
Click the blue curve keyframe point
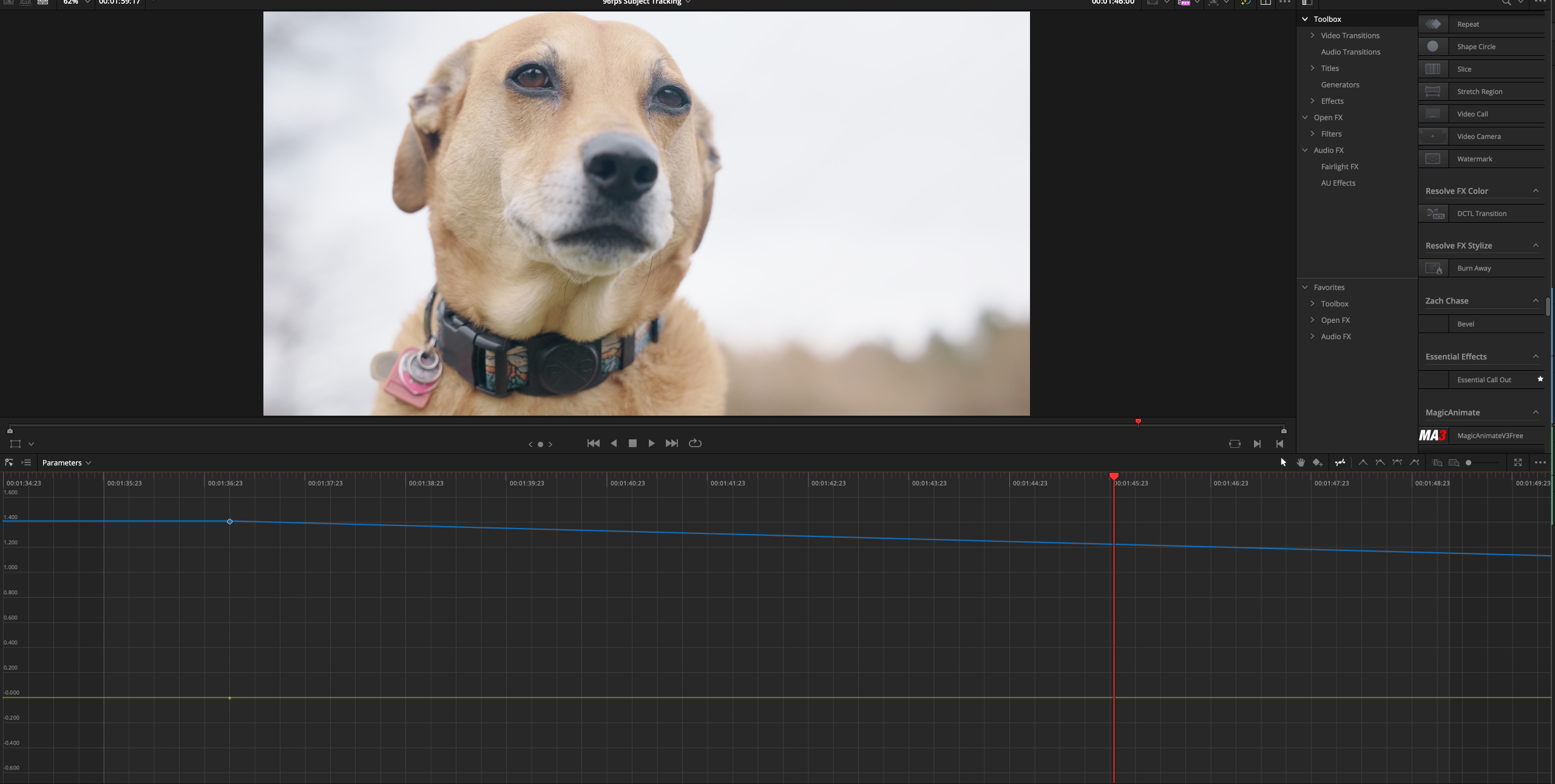[x=229, y=522]
